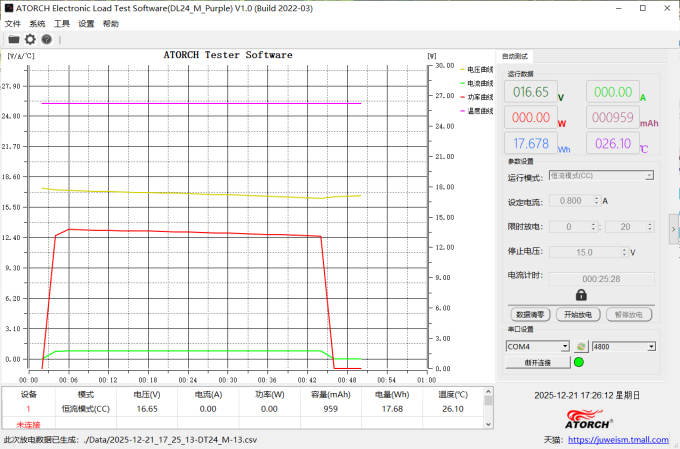Click the green current curve legend entry
680x449 pixels.
pos(477,83)
